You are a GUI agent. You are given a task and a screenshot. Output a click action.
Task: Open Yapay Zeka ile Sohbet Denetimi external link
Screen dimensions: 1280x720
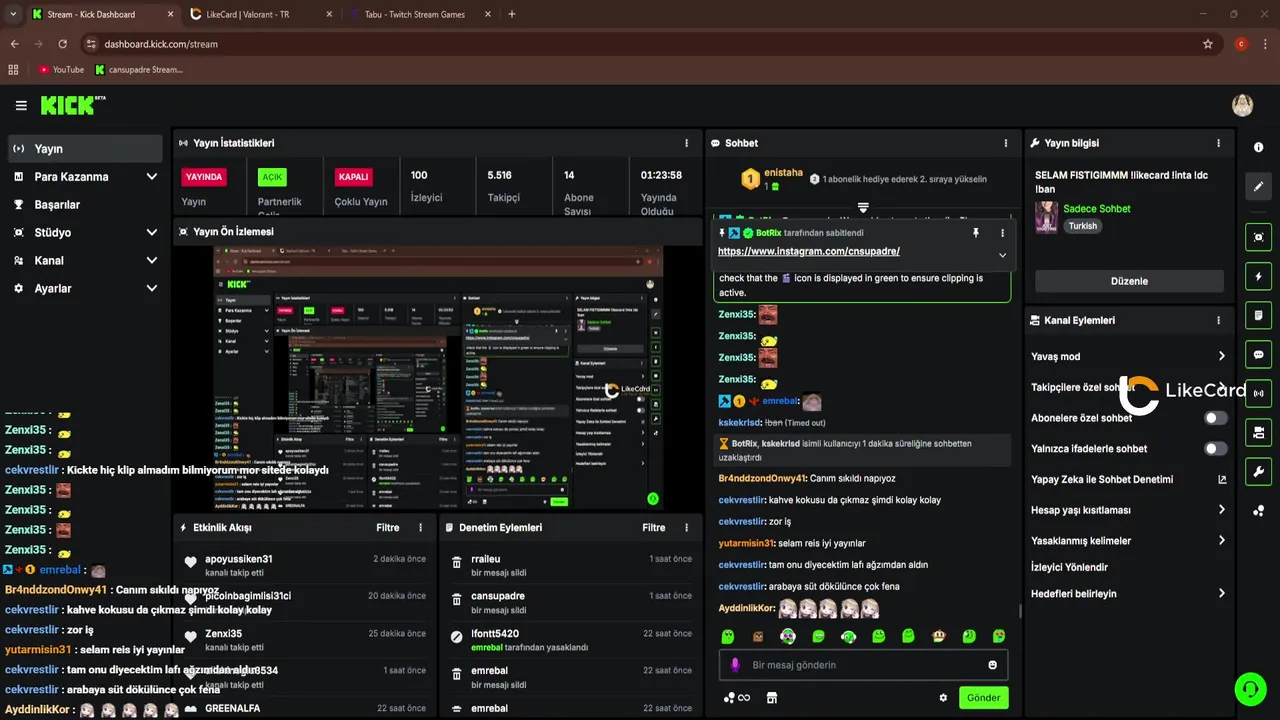(1221, 479)
